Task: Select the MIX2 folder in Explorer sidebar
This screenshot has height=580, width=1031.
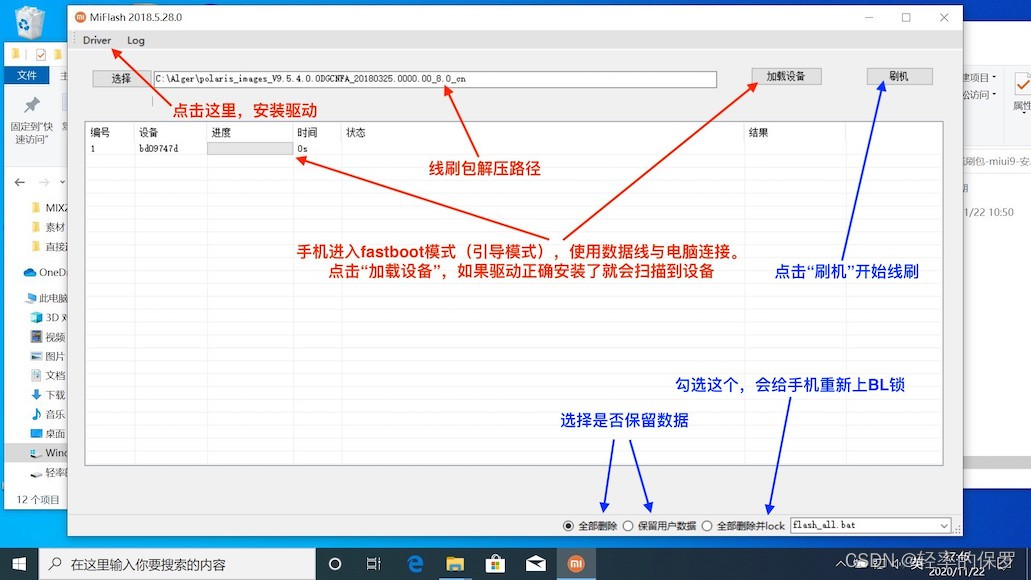Action: click(49, 208)
